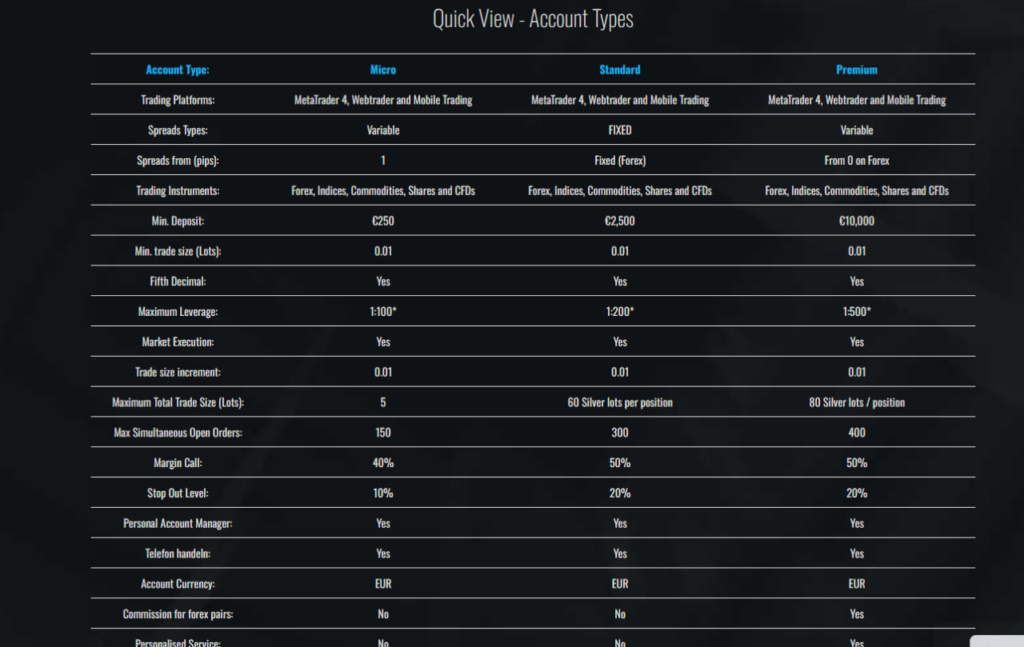Click the "80 Silver lots / position" cell
The width and height of the screenshot is (1024, 647).
(x=857, y=402)
